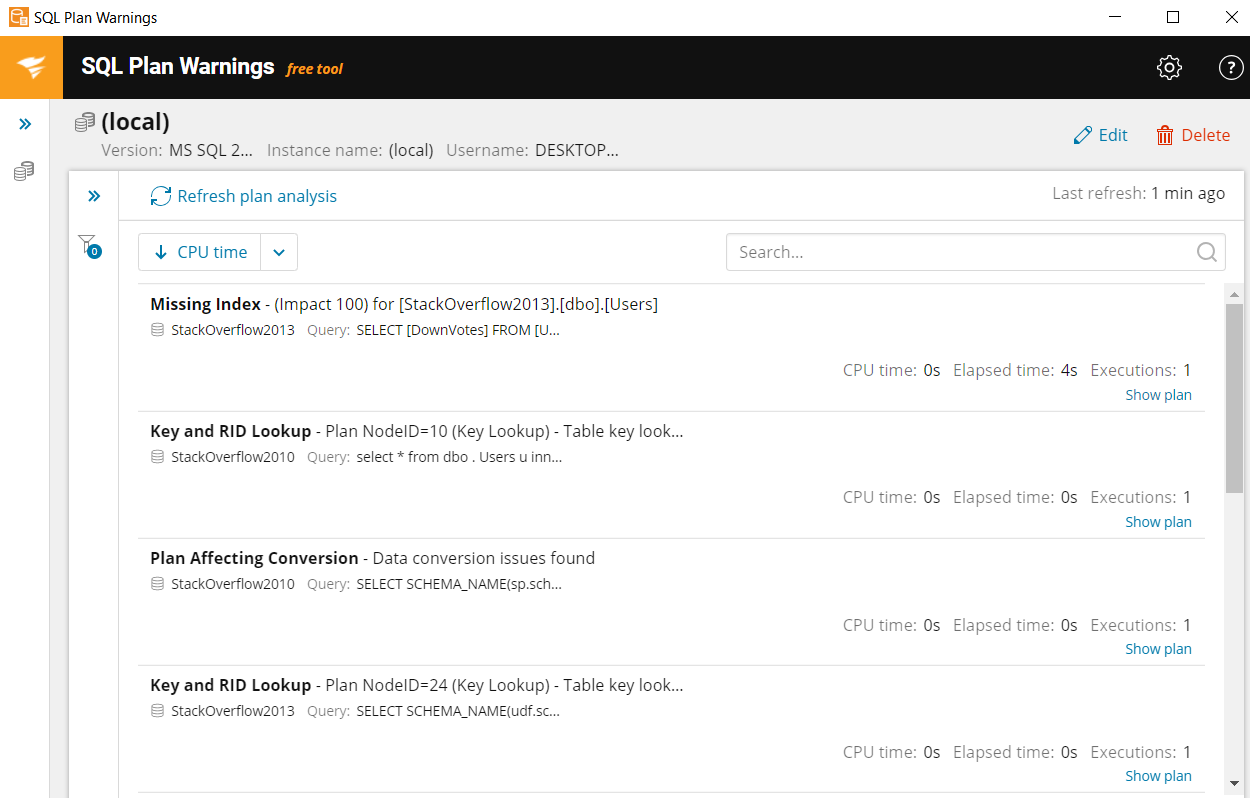Click the search magnifier icon
The width and height of the screenshot is (1250, 798).
[1207, 252]
